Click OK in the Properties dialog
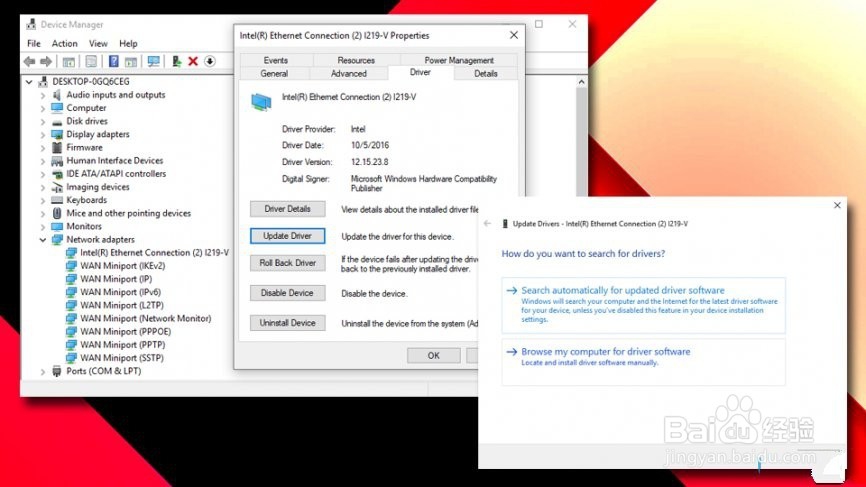 click(x=434, y=356)
